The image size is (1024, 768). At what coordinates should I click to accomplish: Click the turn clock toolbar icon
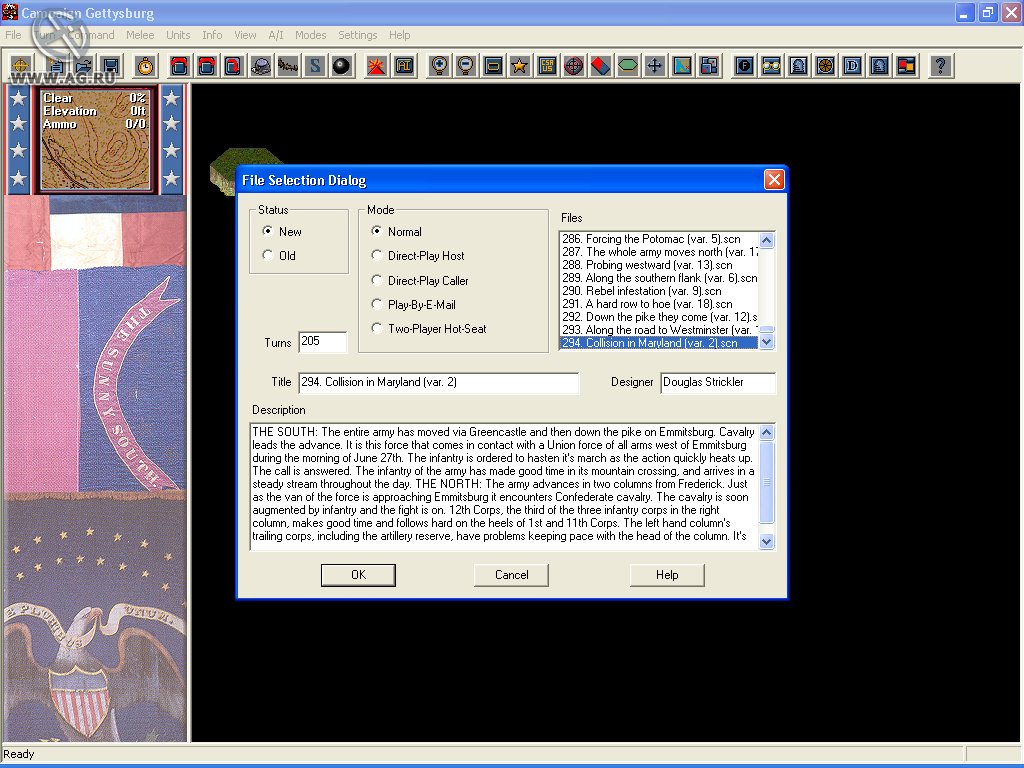[144, 66]
